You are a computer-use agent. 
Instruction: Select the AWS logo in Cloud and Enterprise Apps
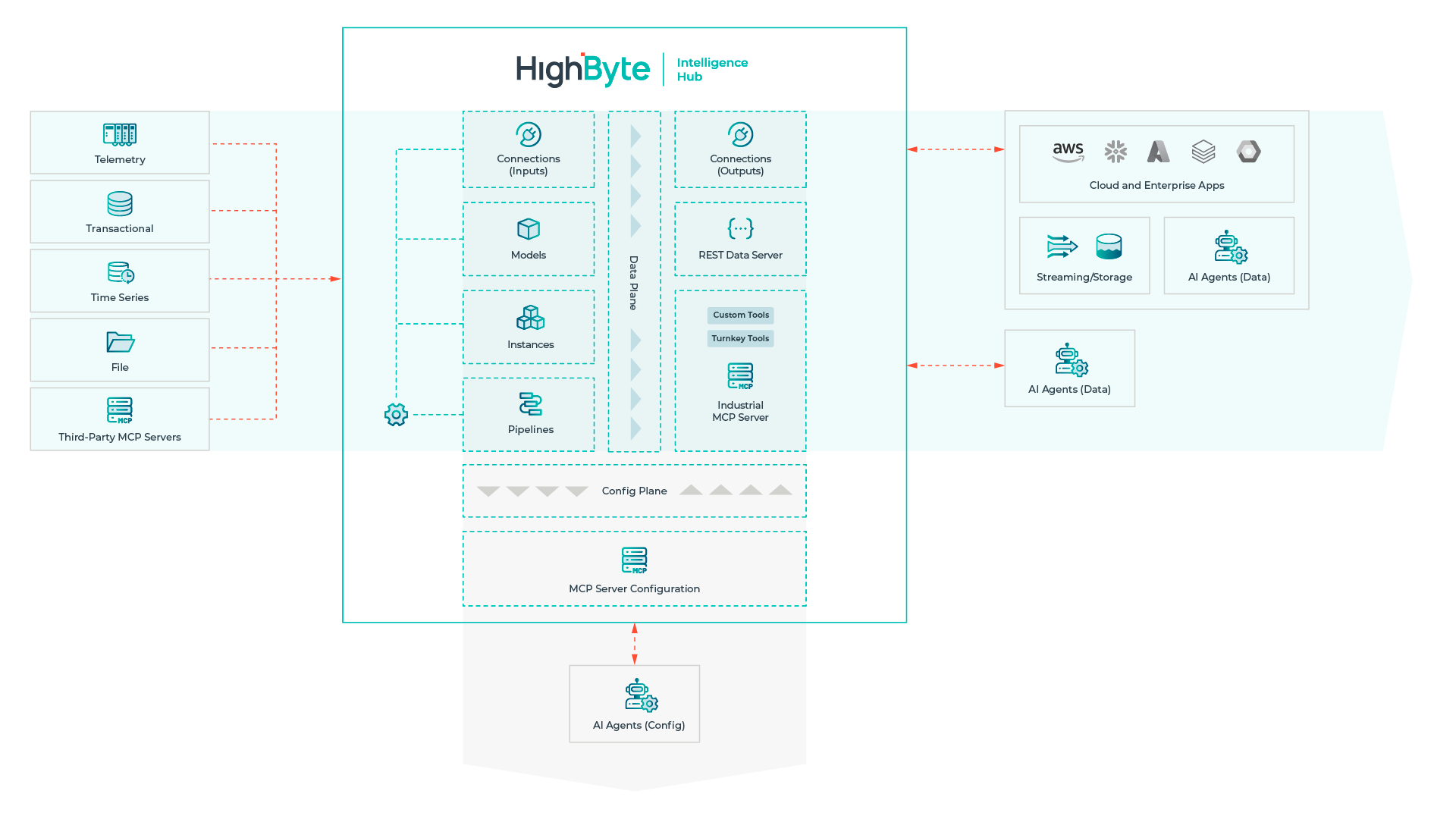(1068, 151)
